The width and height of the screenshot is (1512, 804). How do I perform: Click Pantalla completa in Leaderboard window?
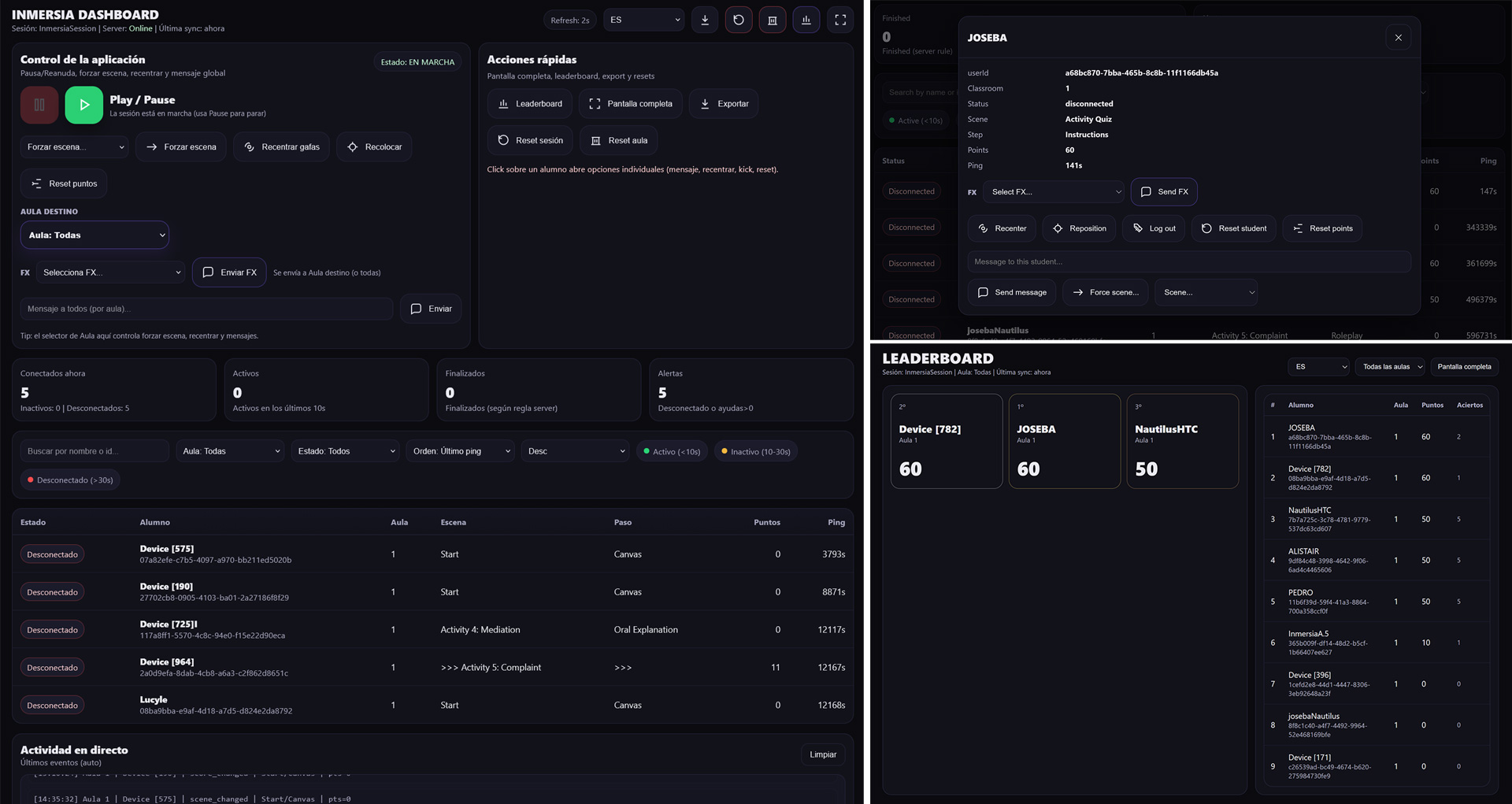pyautogui.click(x=1464, y=367)
